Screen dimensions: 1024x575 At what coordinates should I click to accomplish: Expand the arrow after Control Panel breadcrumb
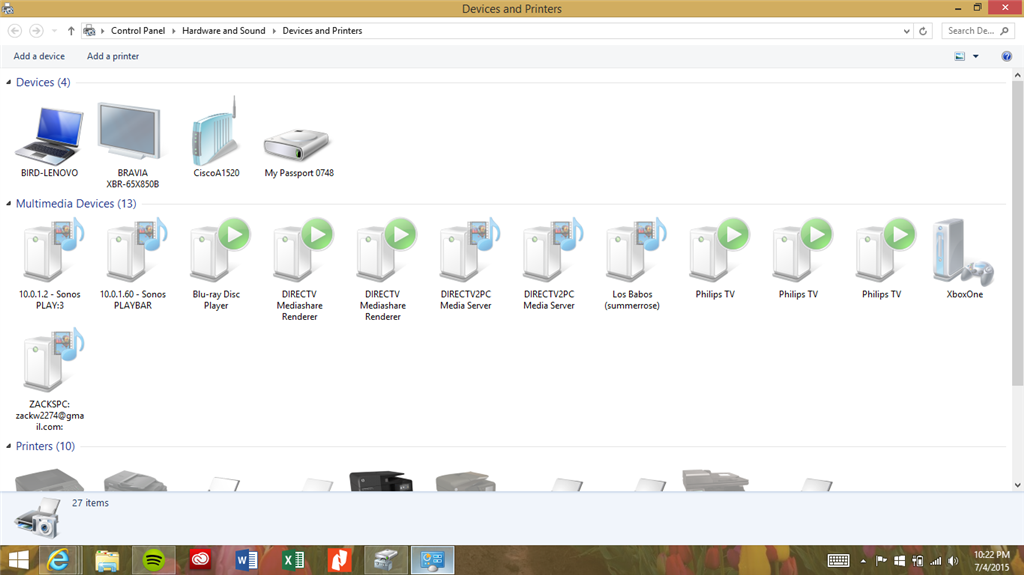click(174, 31)
